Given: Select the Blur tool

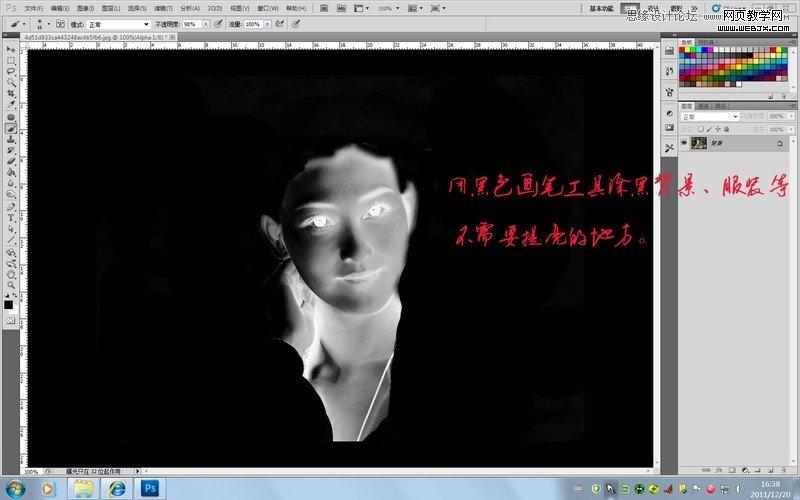Looking at the screenshot, I should [x=10, y=183].
